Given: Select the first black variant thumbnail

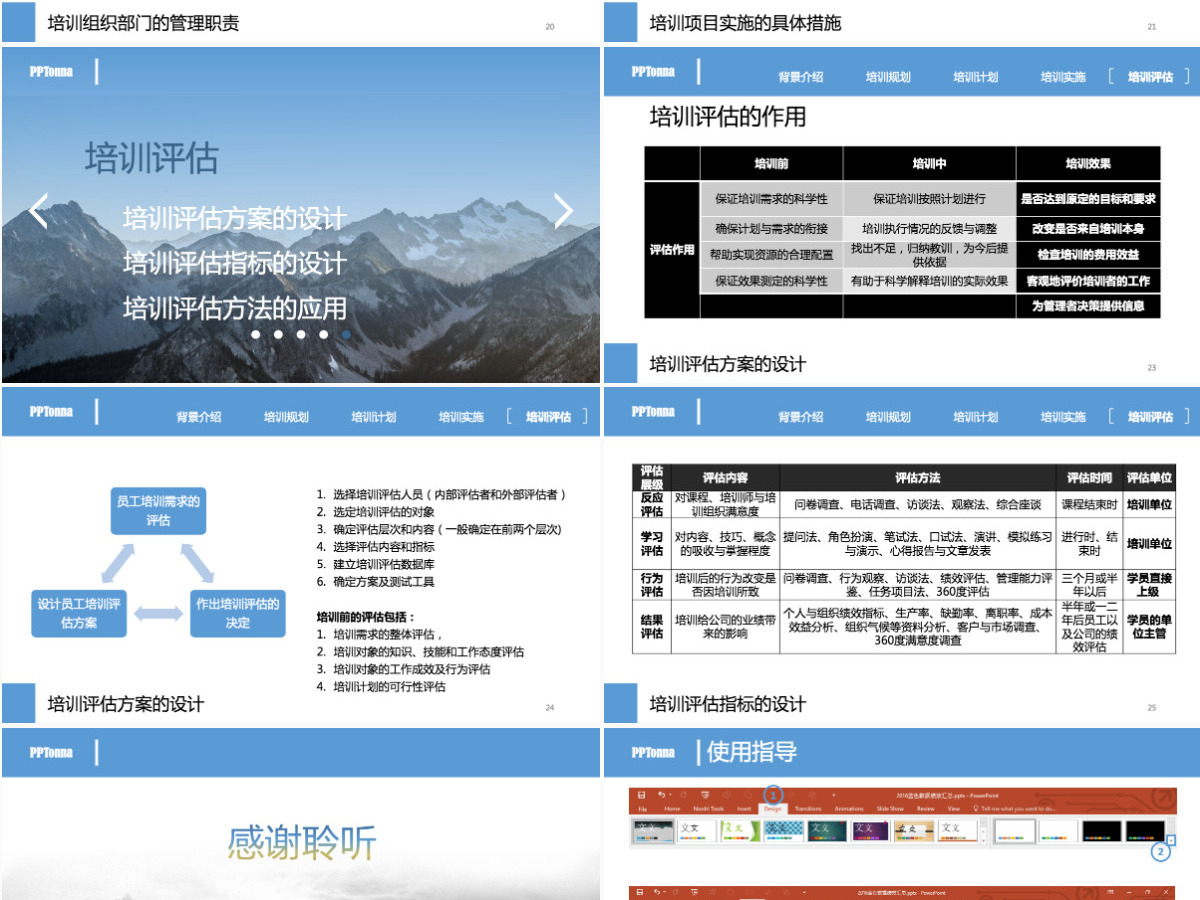Looking at the screenshot, I should tap(1102, 830).
